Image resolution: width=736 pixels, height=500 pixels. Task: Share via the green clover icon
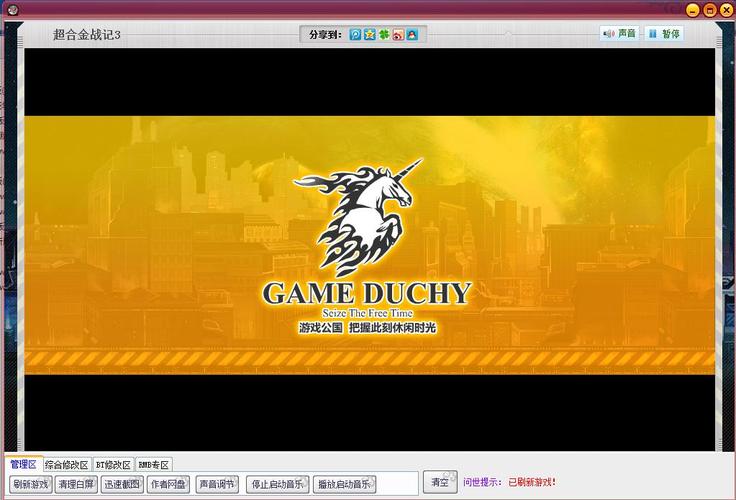(383, 34)
